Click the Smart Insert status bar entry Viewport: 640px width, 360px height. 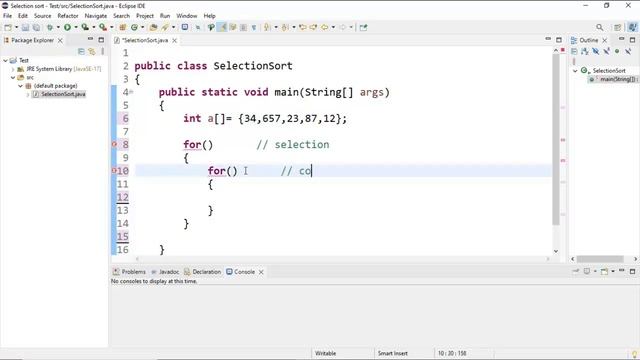[x=393, y=353]
